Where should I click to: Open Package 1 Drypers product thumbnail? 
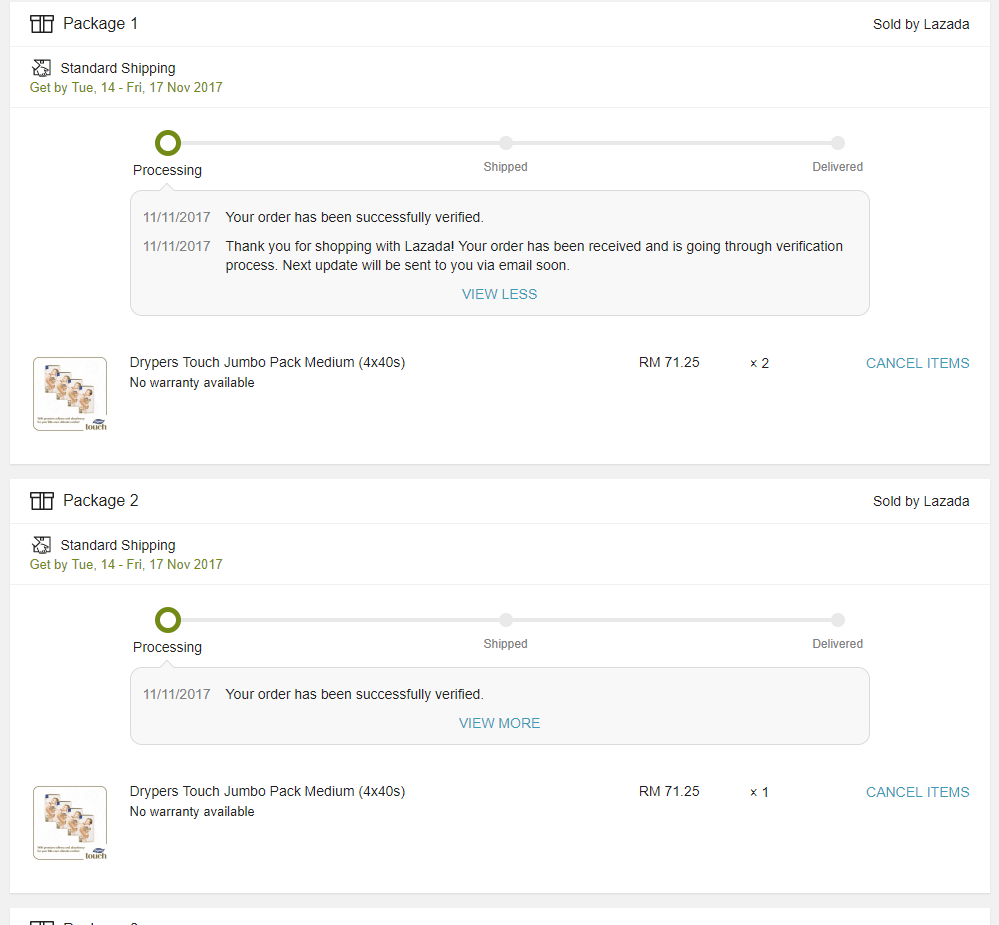[70, 394]
